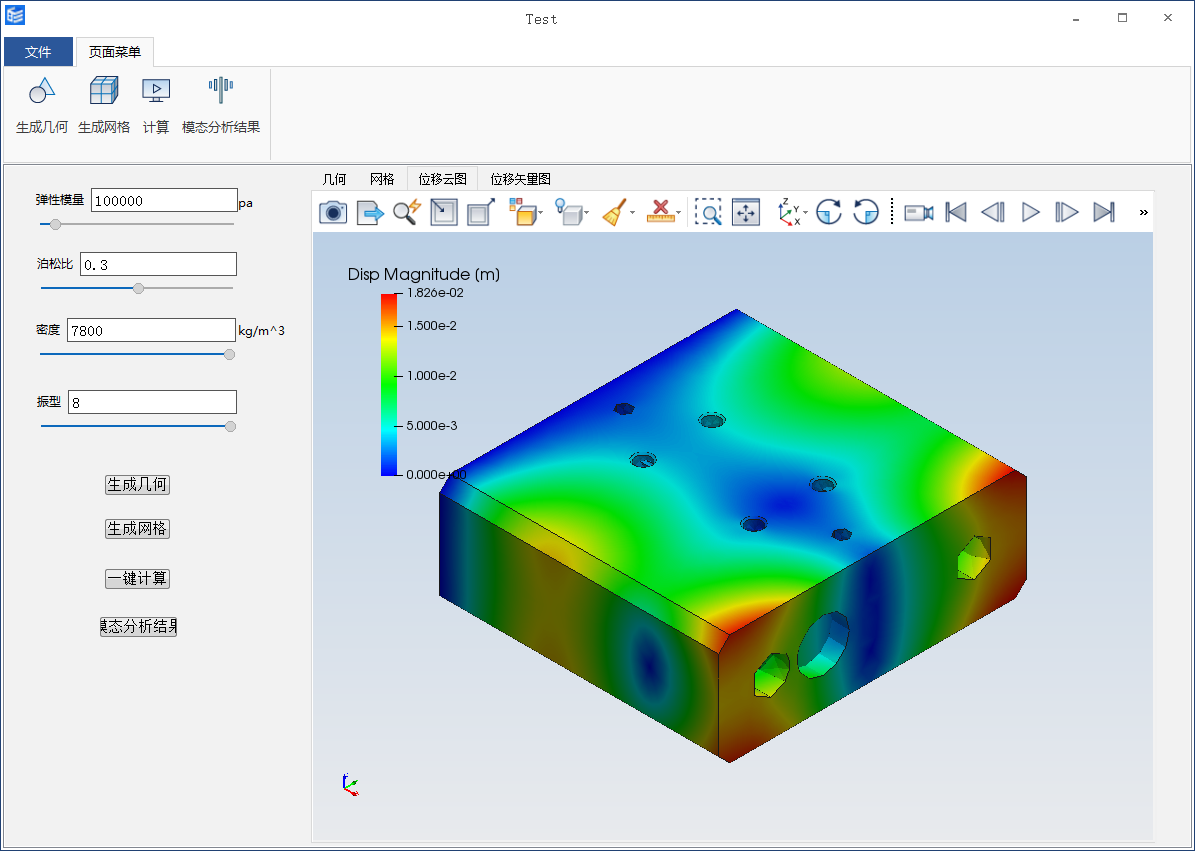Click the orientation axes triad in viewport
This screenshot has height=851, width=1195.
(x=350, y=785)
